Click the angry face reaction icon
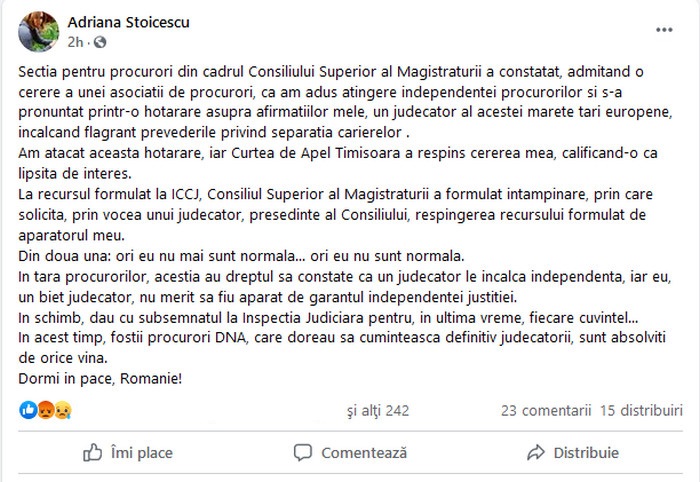 click(x=46, y=410)
